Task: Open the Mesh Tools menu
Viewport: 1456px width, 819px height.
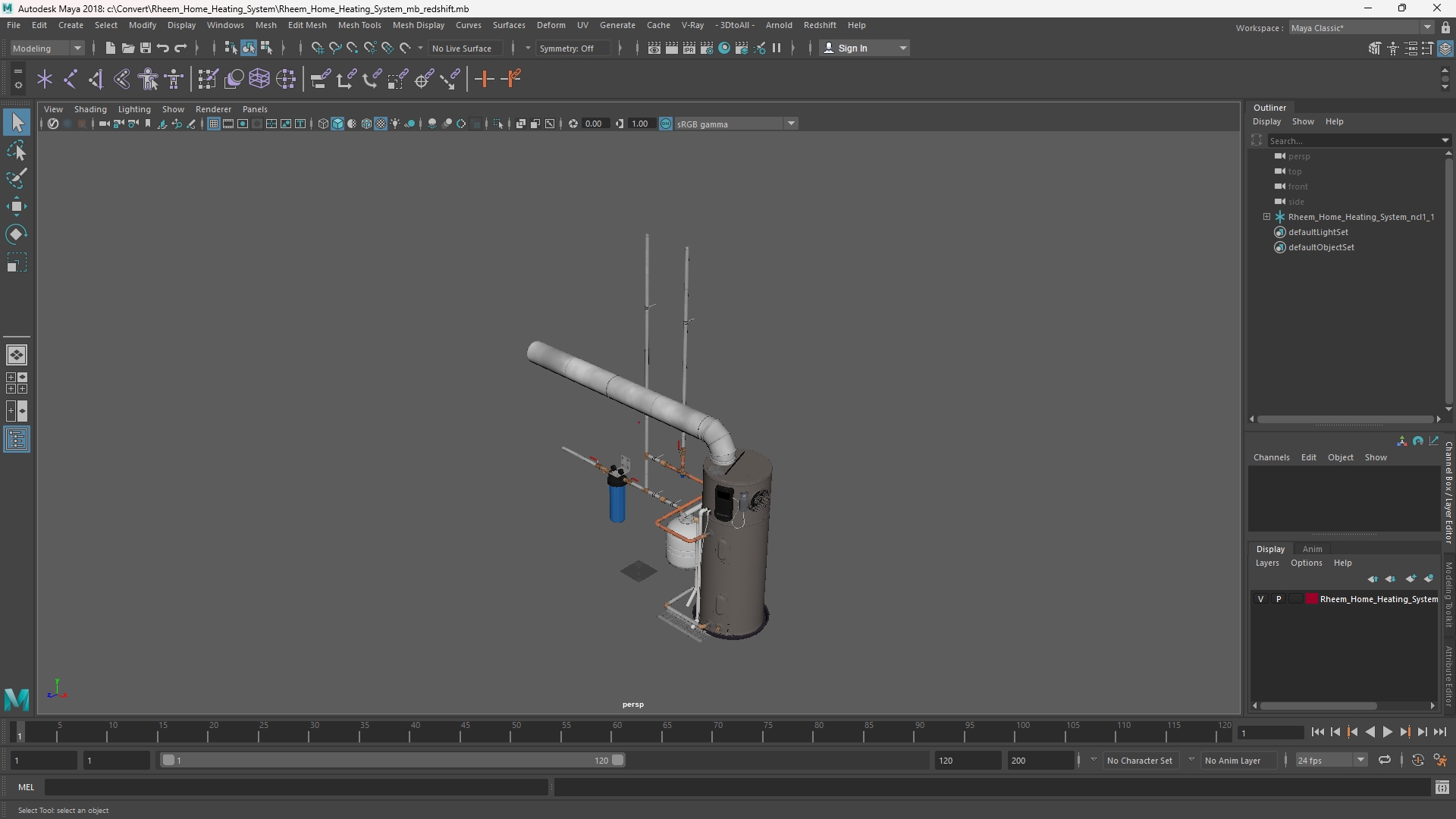Action: coord(359,25)
